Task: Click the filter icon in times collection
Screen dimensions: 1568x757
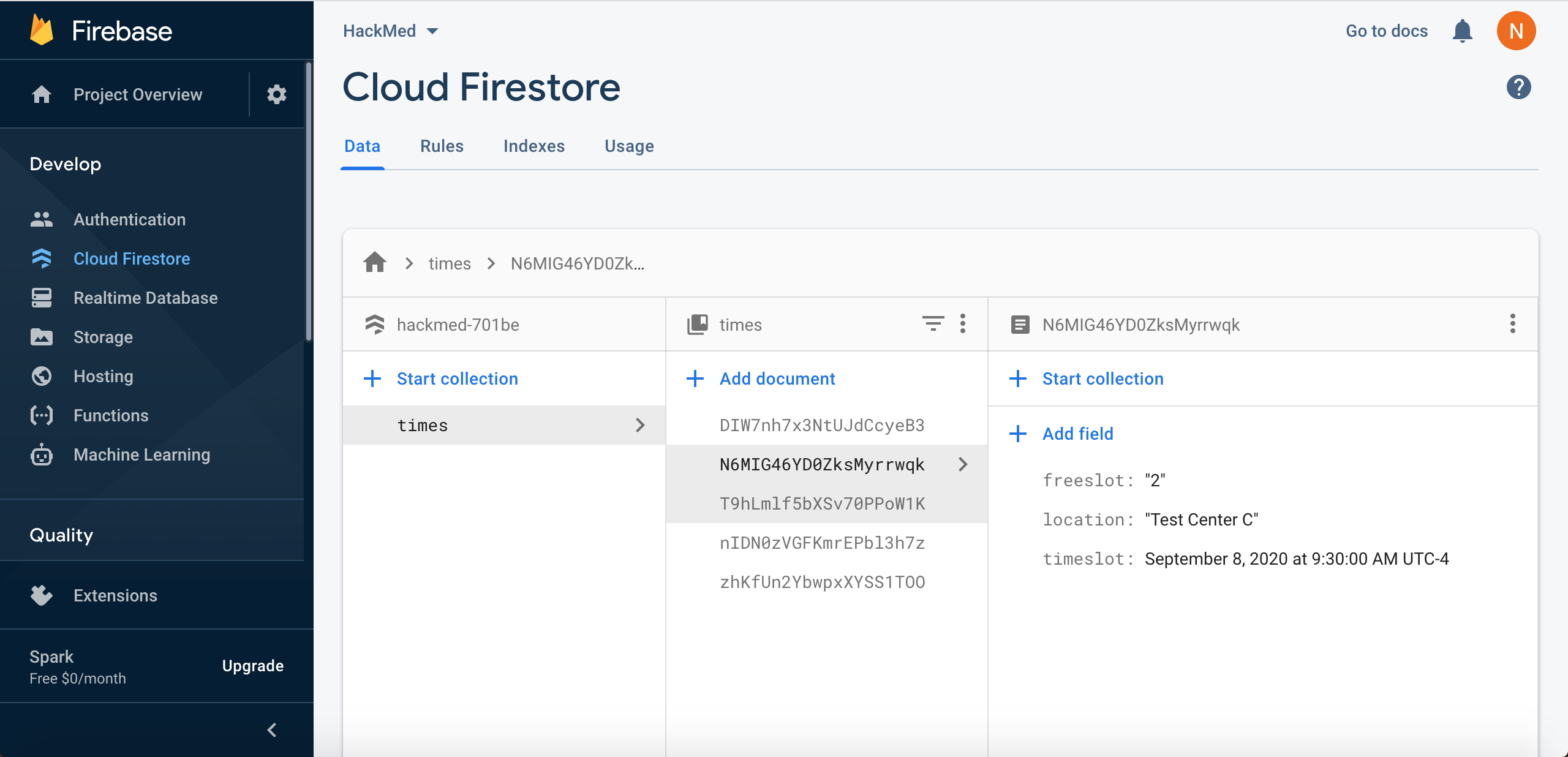Action: tap(932, 323)
